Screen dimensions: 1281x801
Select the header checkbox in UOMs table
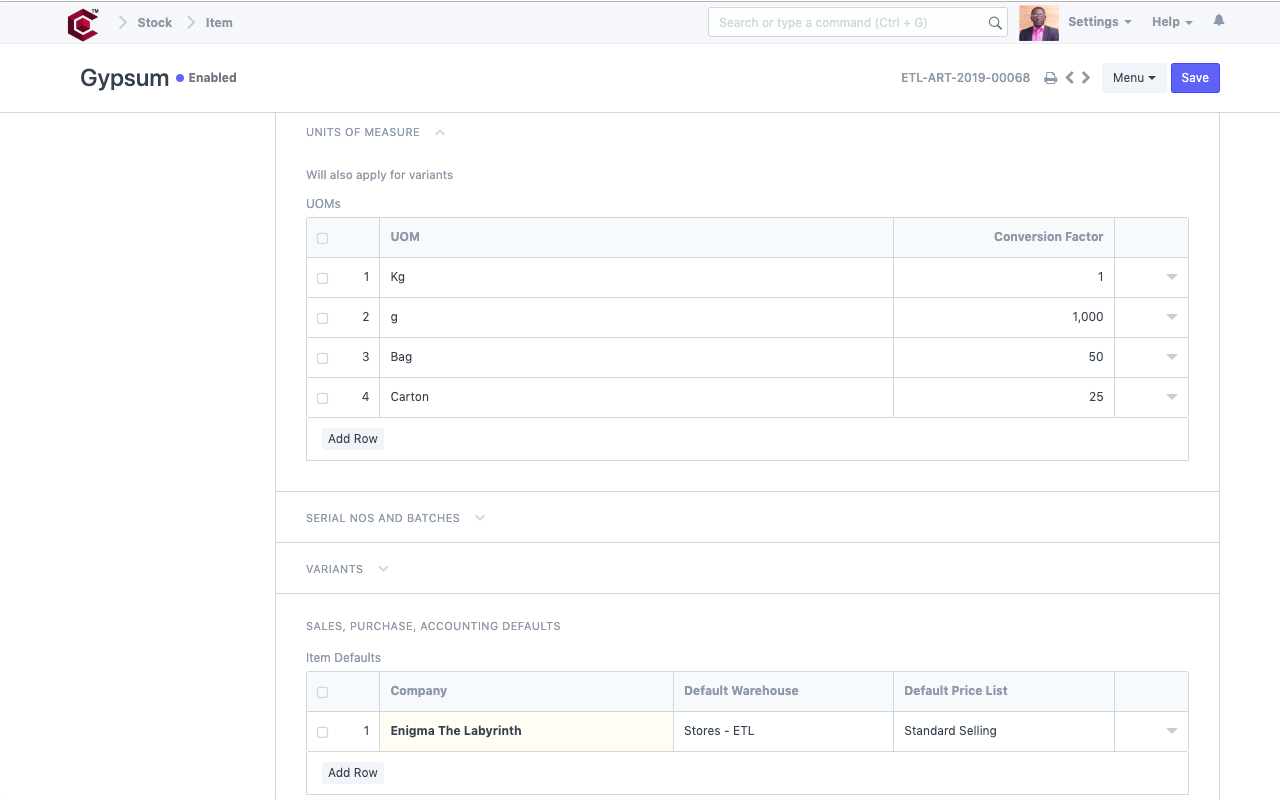(x=322, y=238)
